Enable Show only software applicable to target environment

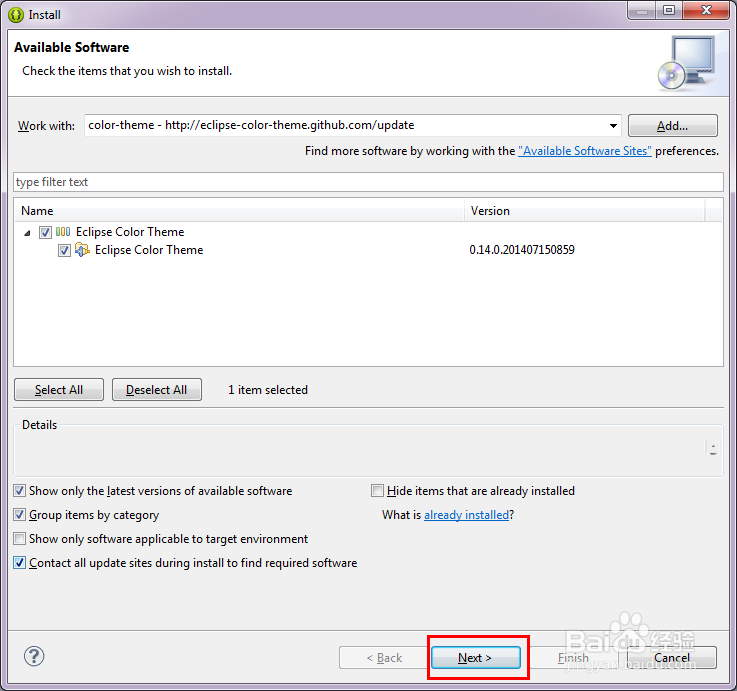pos(19,539)
